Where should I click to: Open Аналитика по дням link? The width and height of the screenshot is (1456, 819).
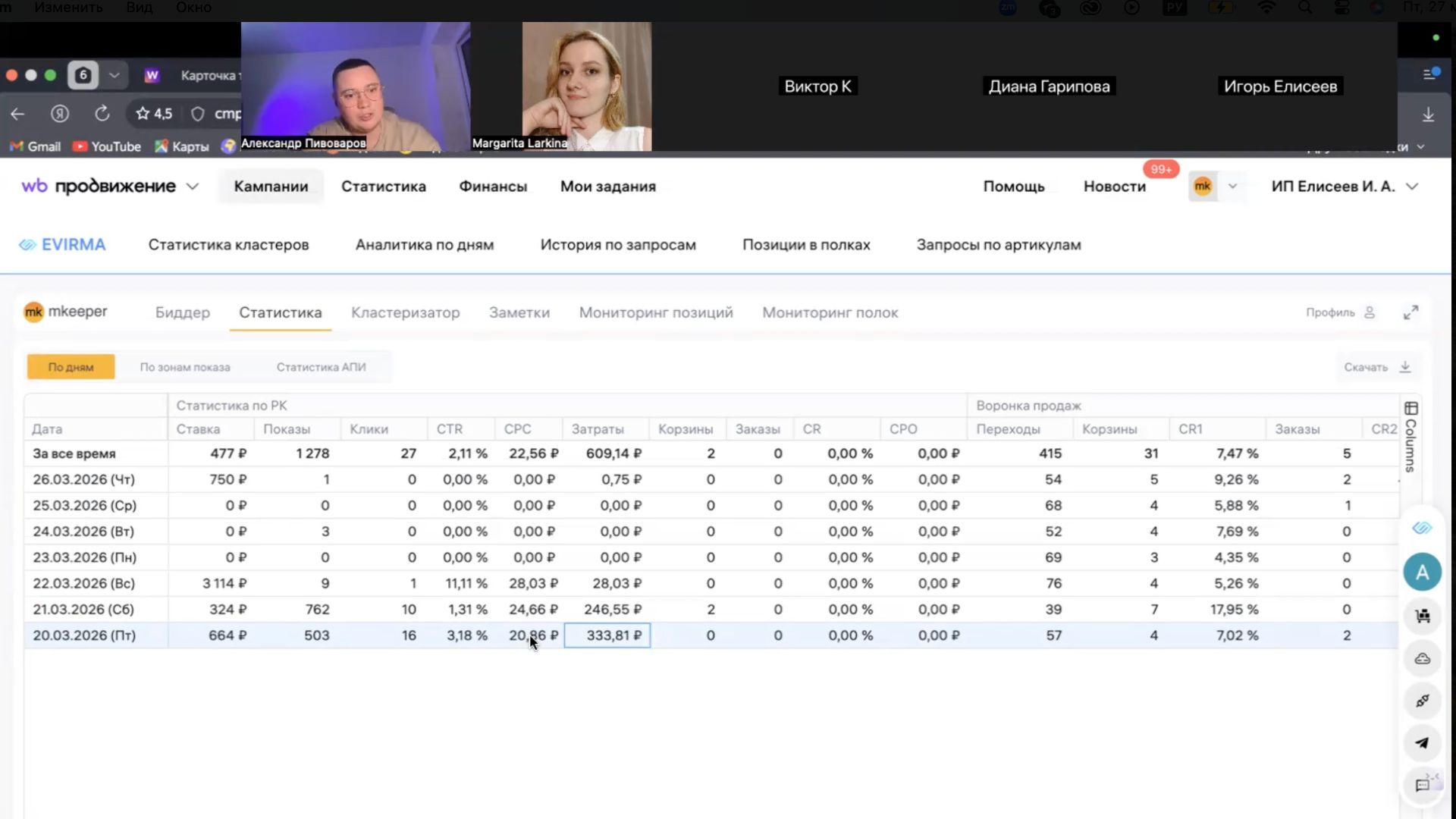tap(424, 245)
